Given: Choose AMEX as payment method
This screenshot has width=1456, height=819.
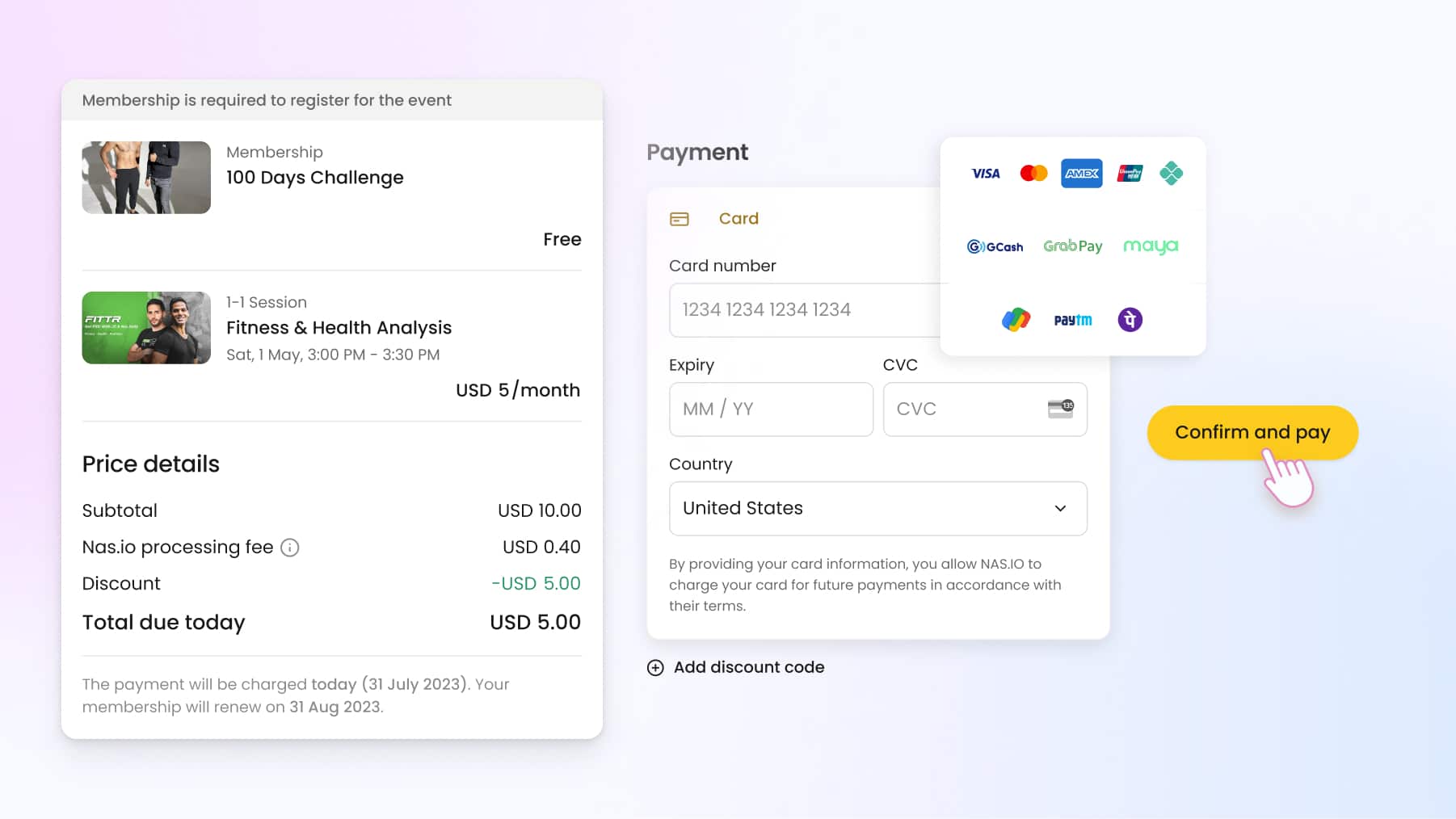Looking at the screenshot, I should 1081,173.
